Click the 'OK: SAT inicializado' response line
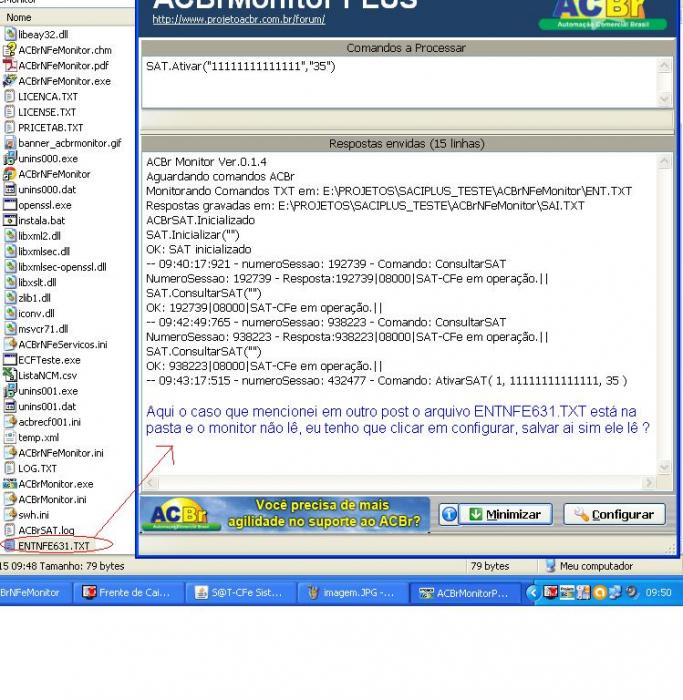 (199, 249)
